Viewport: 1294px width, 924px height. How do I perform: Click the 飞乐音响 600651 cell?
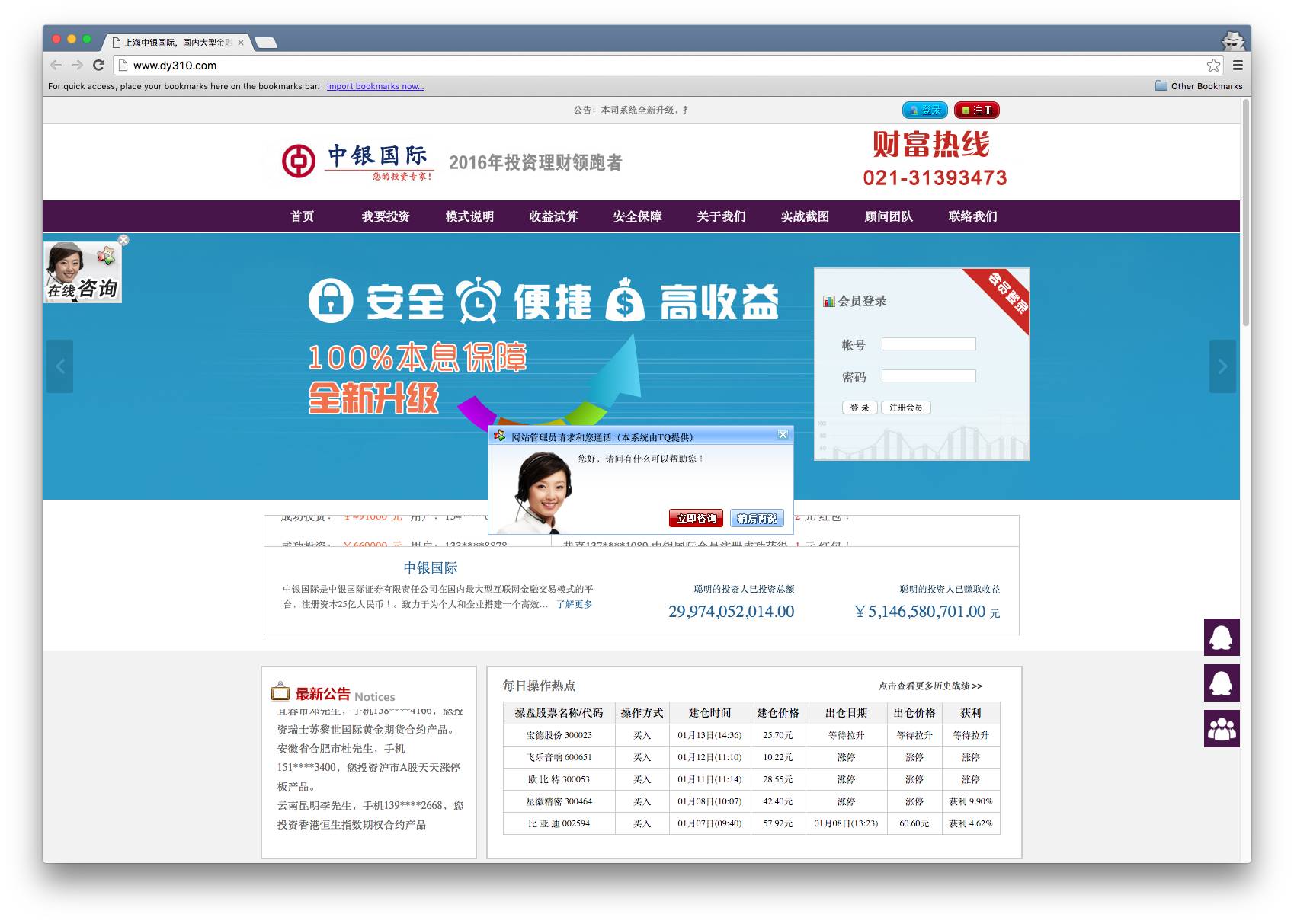(559, 757)
